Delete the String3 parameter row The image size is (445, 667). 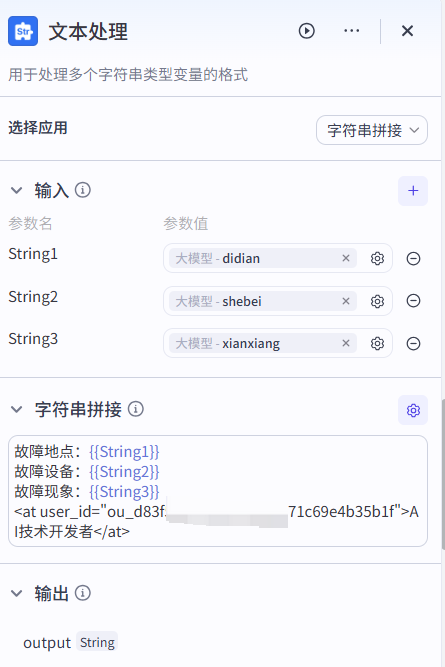[413, 343]
